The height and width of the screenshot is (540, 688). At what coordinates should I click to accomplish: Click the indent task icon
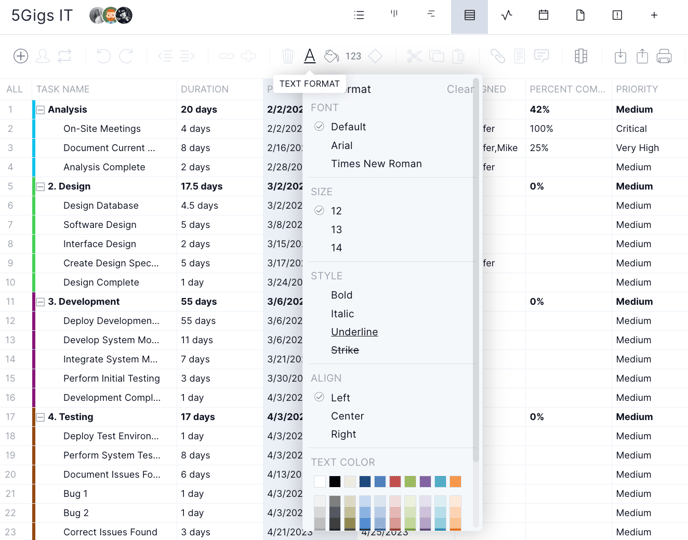point(187,56)
